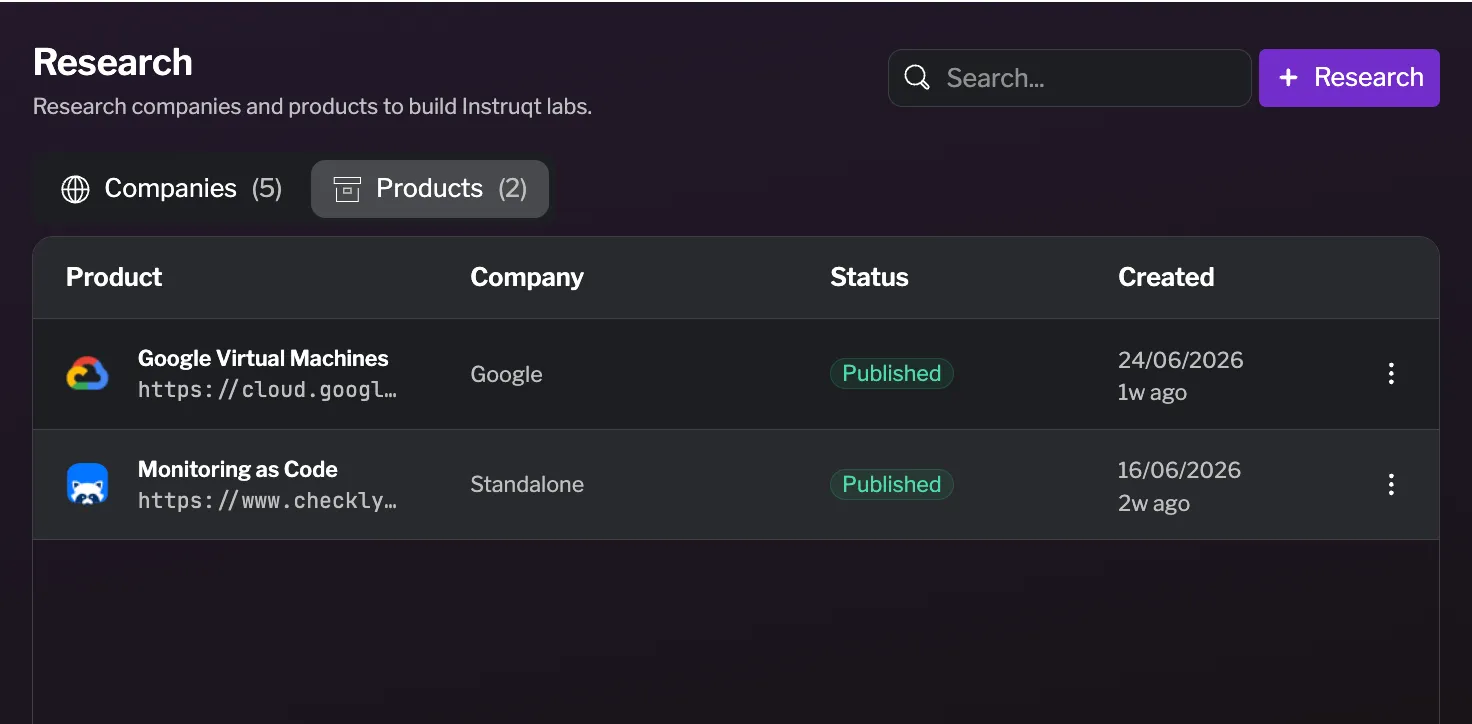The width and height of the screenshot is (1472, 724).
Task: Click the Created column header
Action: (x=1166, y=277)
